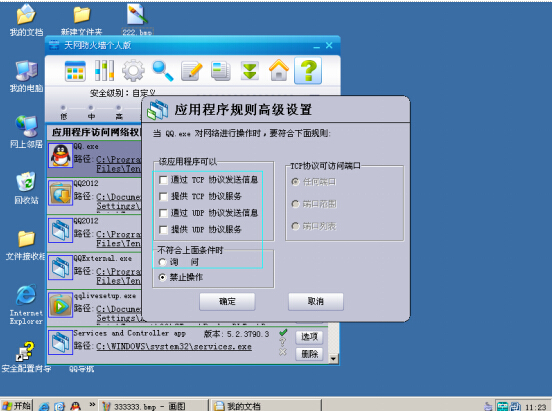Open 文件接收柜 folder on desktop
The width and height of the screenshot is (552, 411).
pos(26,245)
